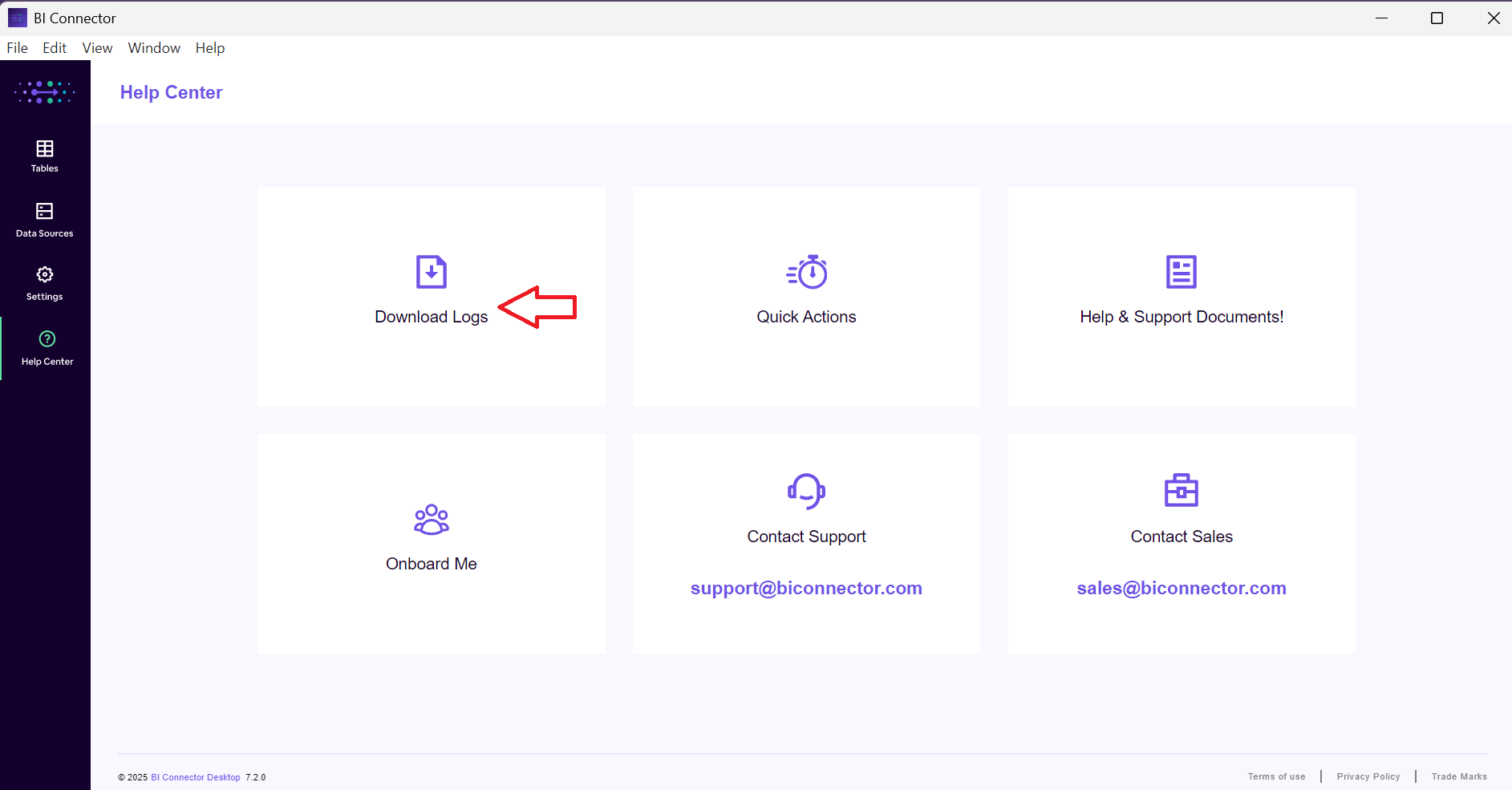Open the File menu
Image resolution: width=1512 pixels, height=790 pixels.
[18, 48]
